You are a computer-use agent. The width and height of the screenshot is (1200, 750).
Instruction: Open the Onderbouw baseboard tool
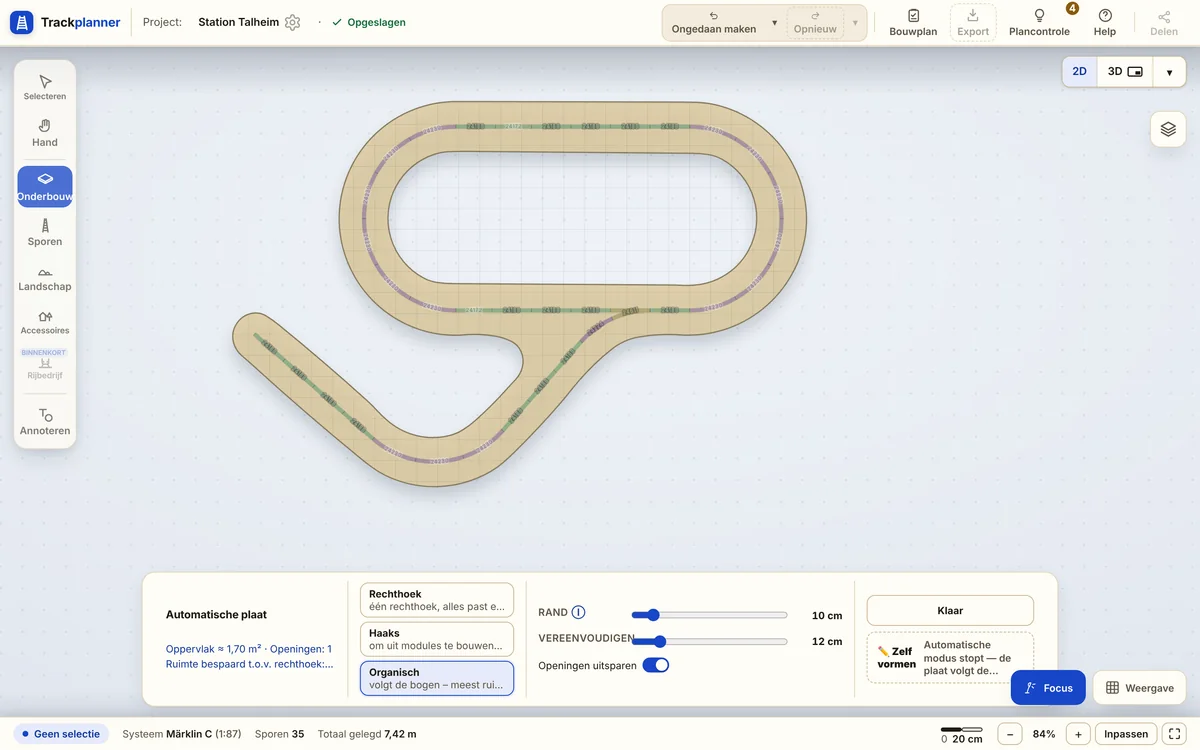(x=45, y=187)
